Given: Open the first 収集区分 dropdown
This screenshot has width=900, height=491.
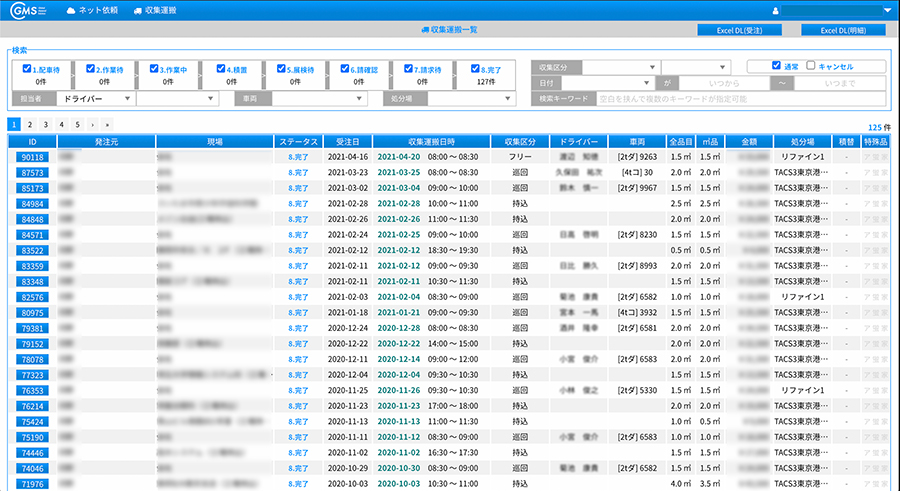Looking at the screenshot, I should [x=620, y=67].
